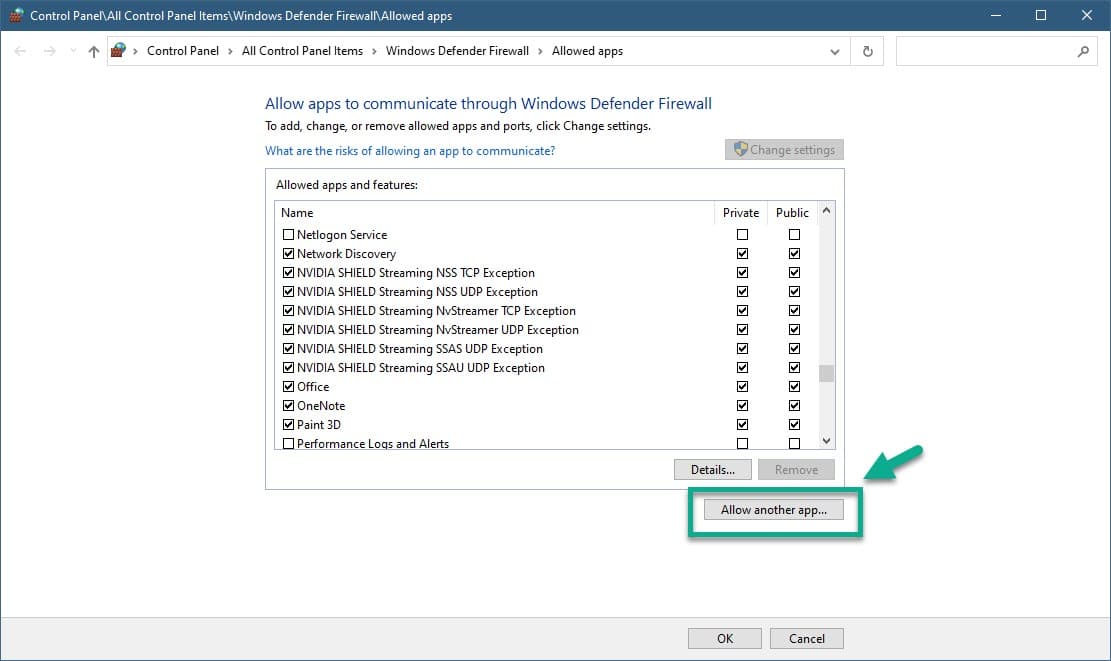This screenshot has height=661, width=1111.
Task: Toggle Private checkbox for Netlogon Service
Action: [x=742, y=235]
